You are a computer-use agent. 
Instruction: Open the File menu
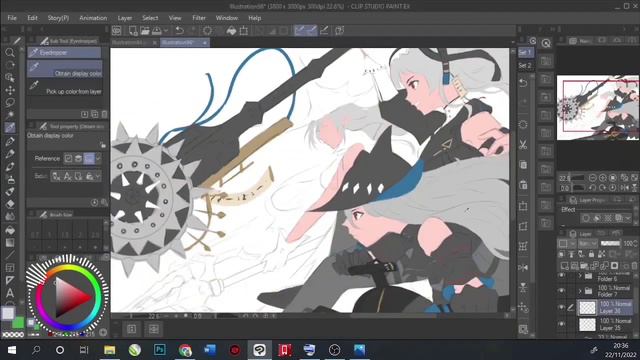click(12, 18)
